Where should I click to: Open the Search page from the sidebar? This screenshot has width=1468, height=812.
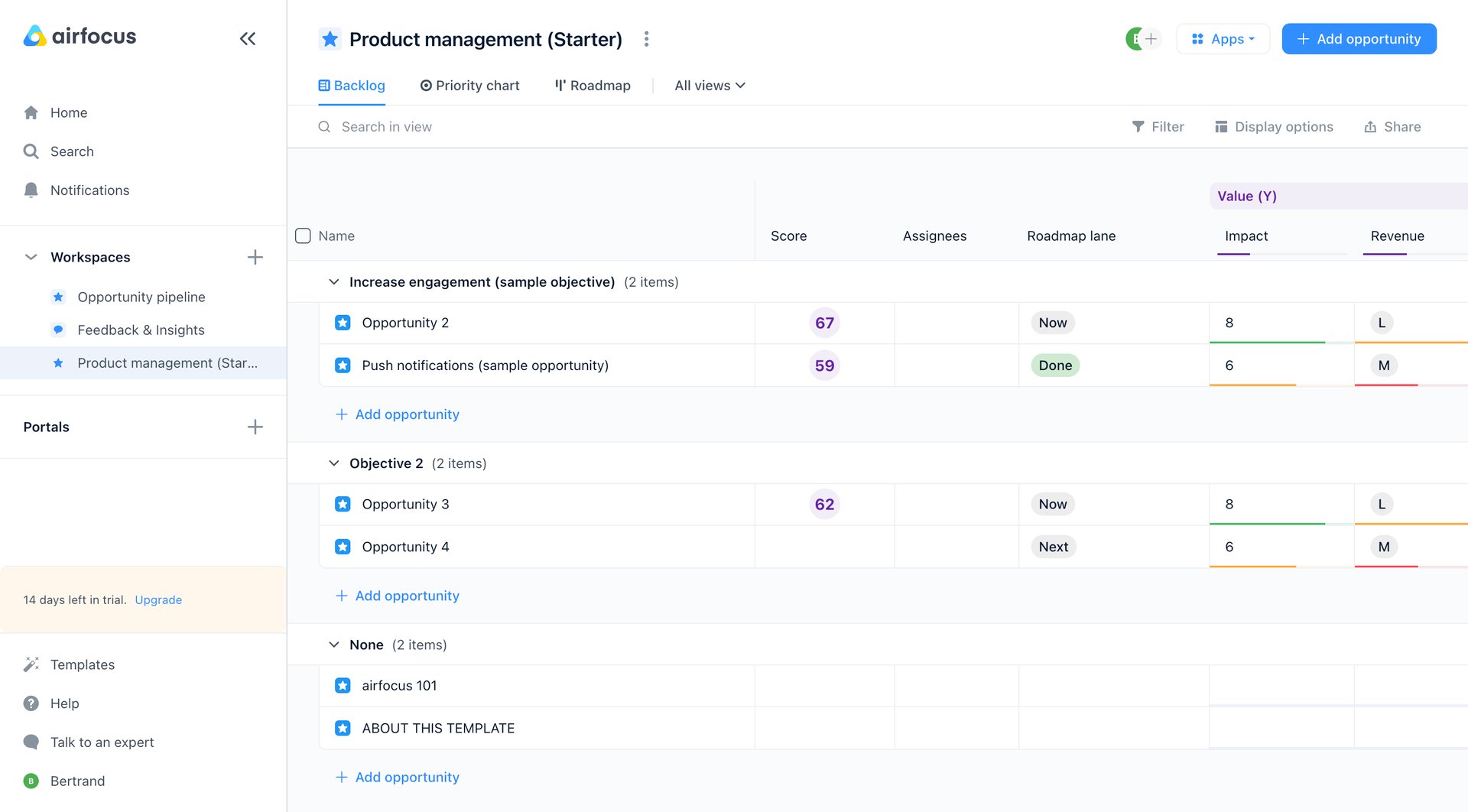[x=71, y=151]
